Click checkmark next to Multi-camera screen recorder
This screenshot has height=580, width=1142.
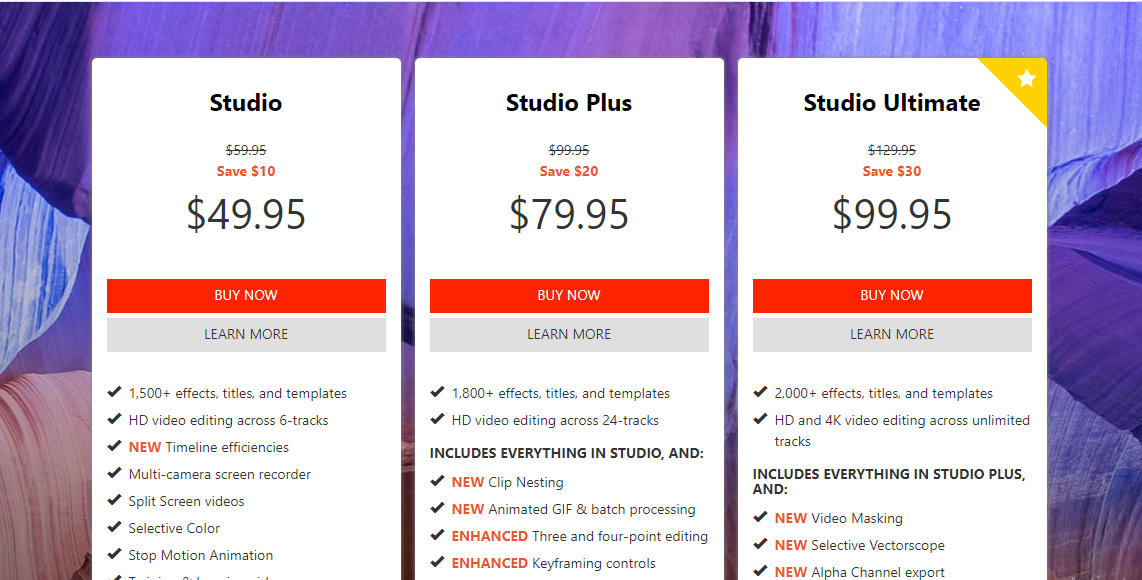tap(114, 474)
